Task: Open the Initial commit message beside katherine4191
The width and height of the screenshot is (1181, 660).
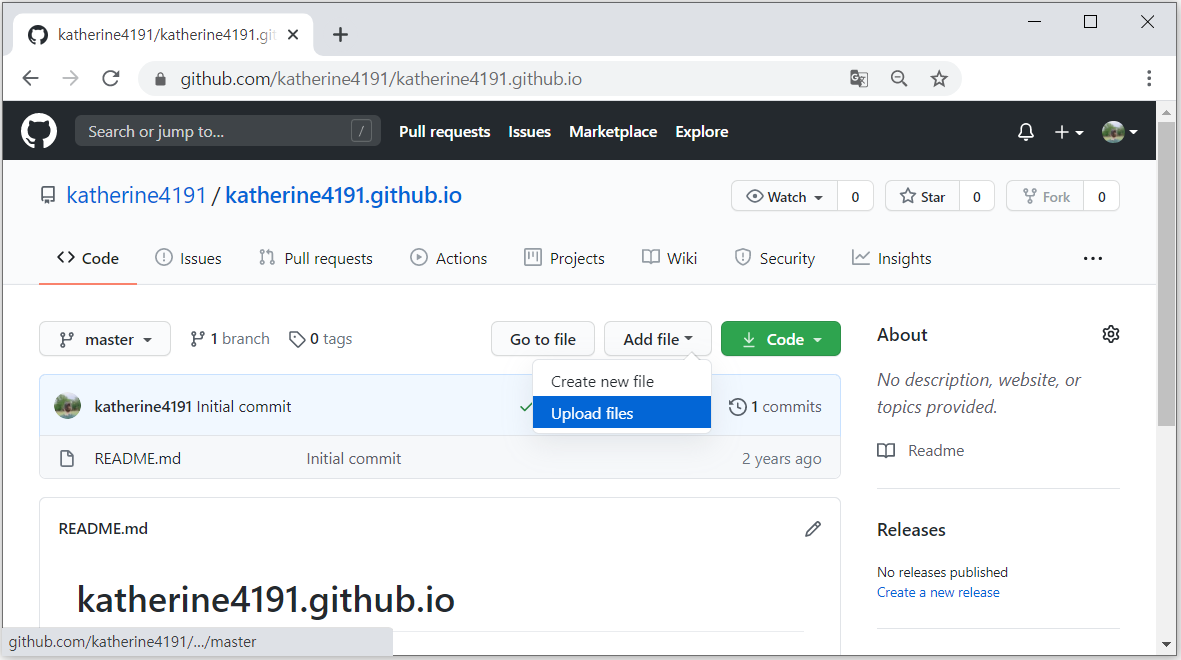Action: 244,407
